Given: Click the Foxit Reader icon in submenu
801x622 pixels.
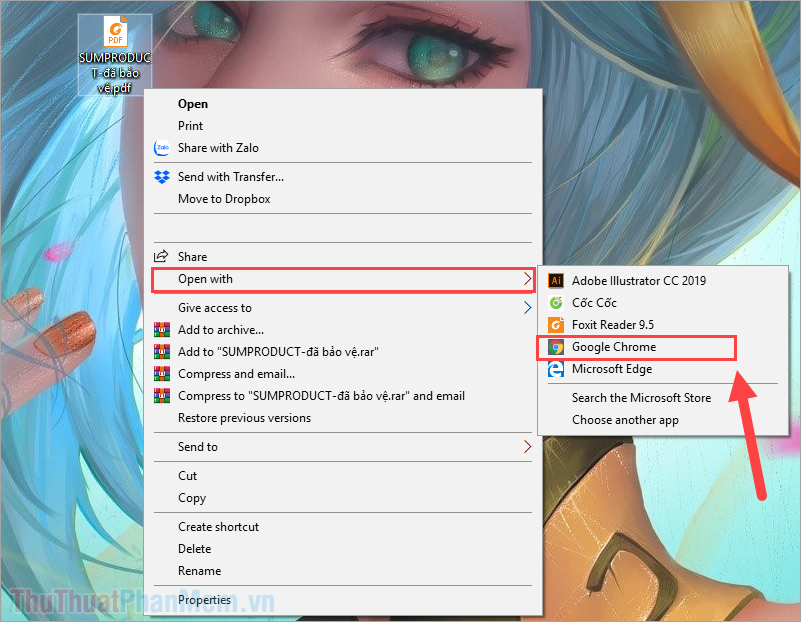Looking at the screenshot, I should click(556, 325).
